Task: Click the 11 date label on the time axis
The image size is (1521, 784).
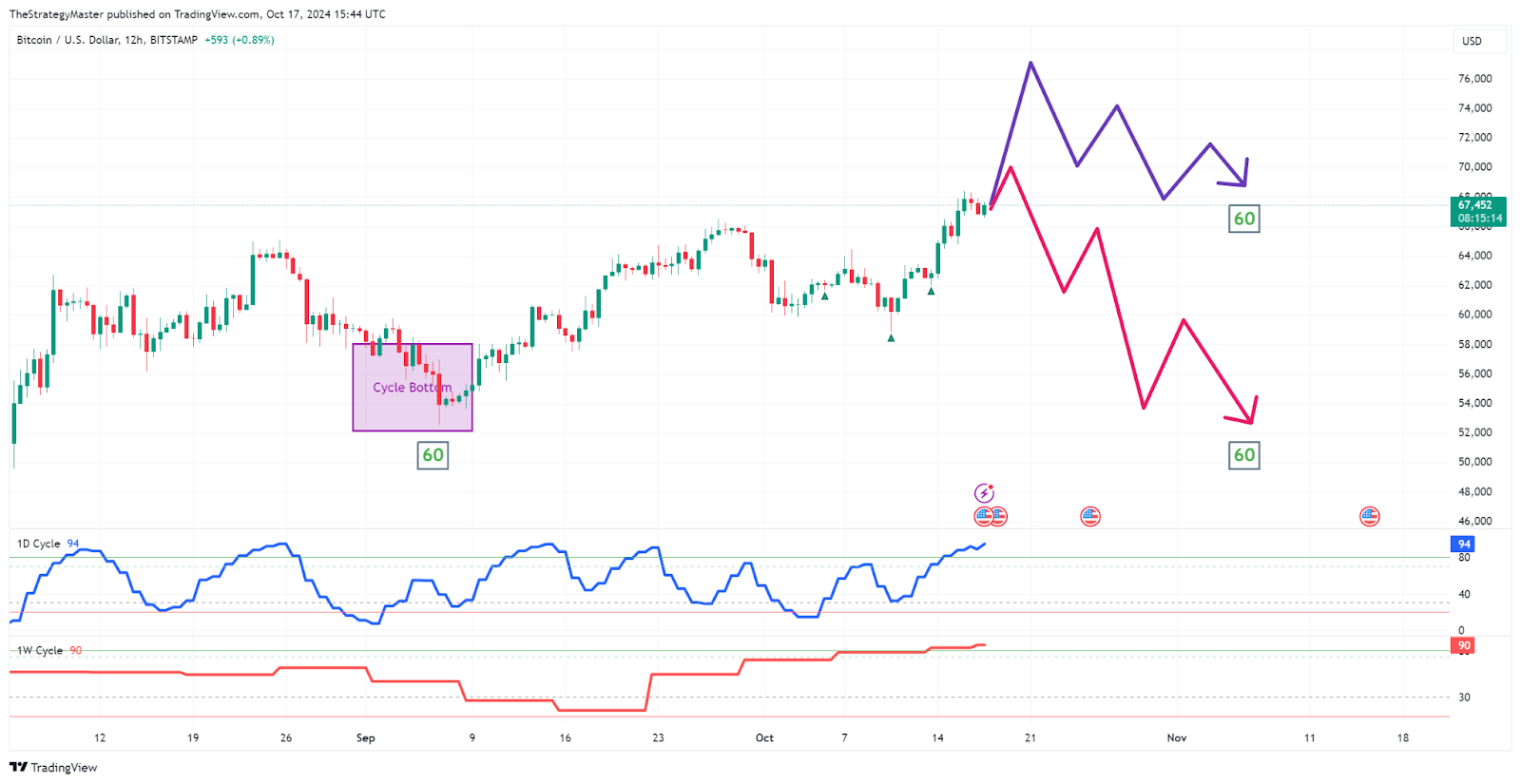Action: (x=1310, y=737)
